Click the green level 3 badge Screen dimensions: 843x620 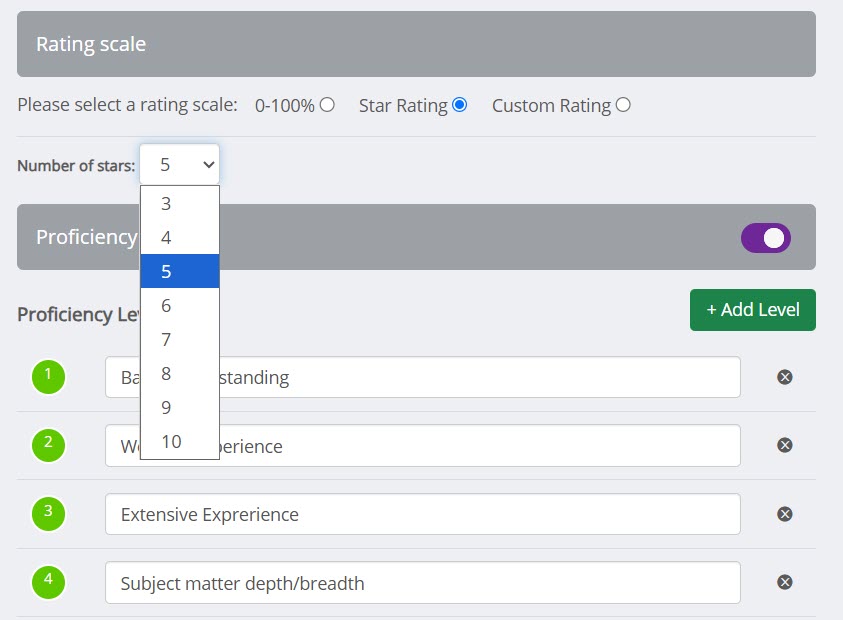(x=48, y=514)
